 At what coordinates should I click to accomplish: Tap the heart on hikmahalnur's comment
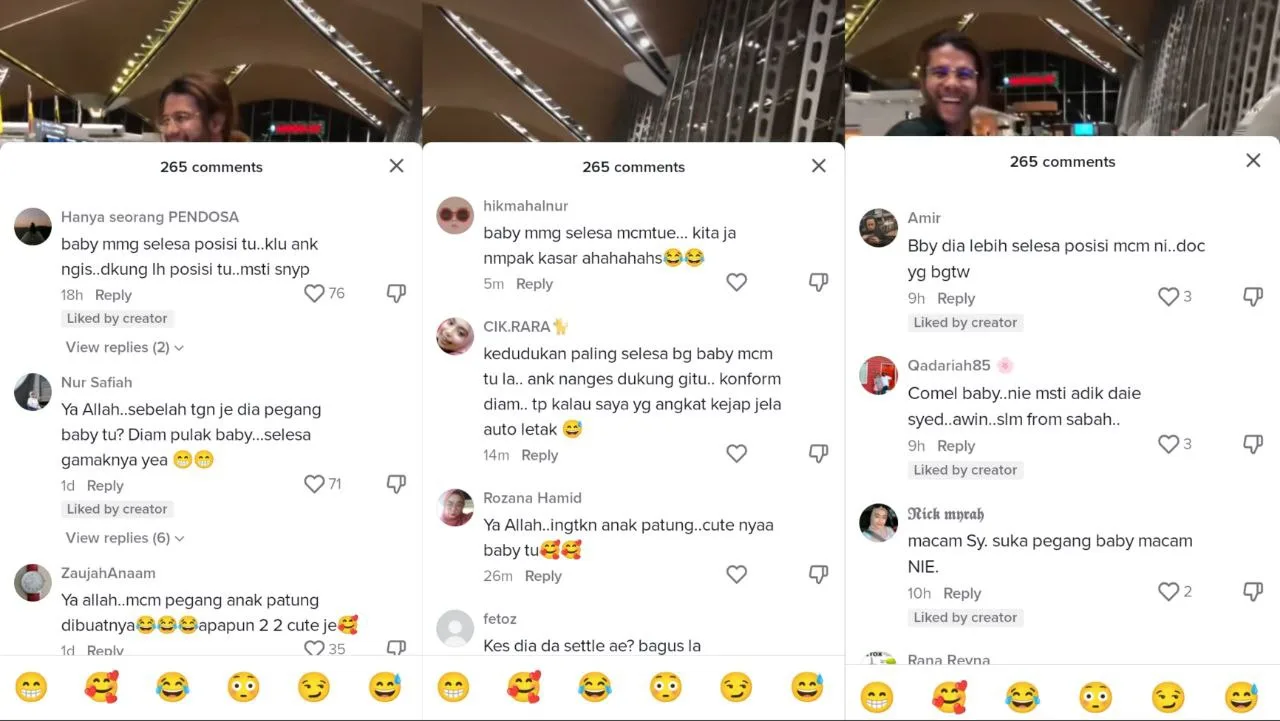click(737, 283)
